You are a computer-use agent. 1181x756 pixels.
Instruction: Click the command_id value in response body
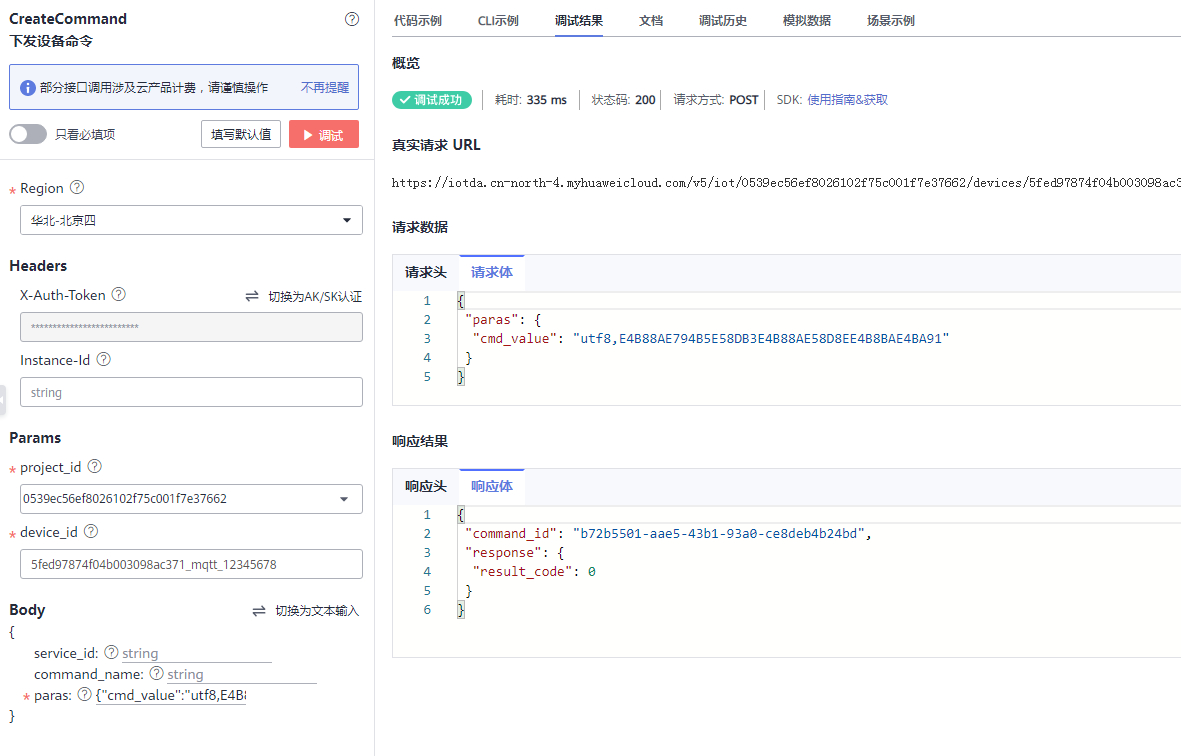click(719, 534)
